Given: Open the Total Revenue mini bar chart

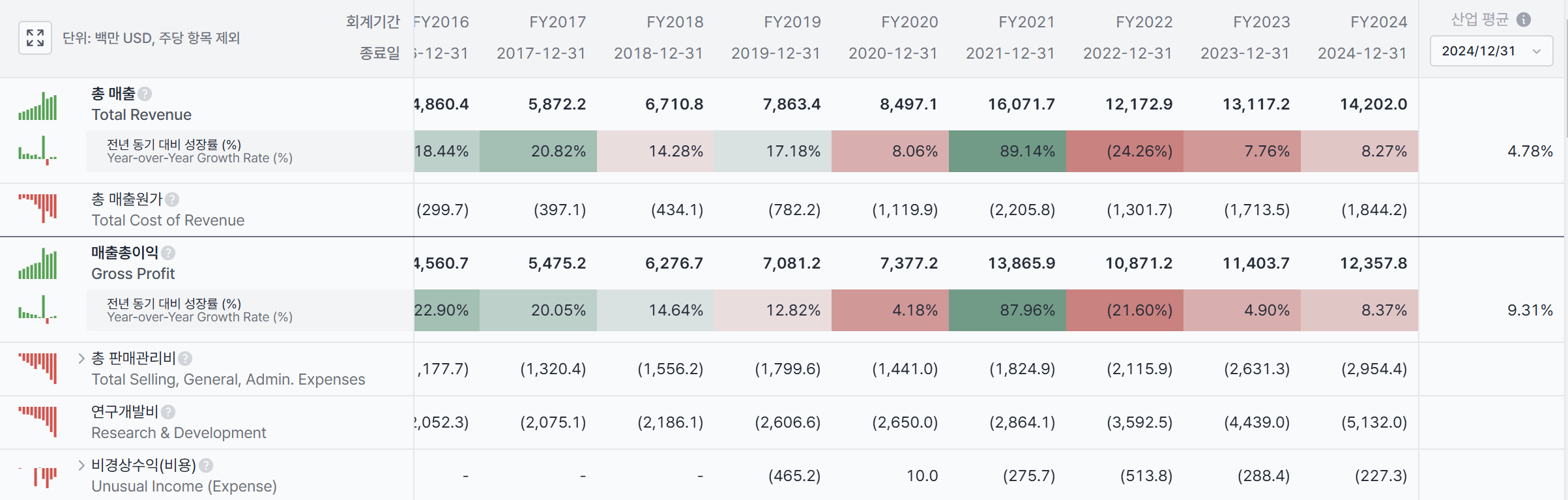Looking at the screenshot, I should click(x=38, y=106).
